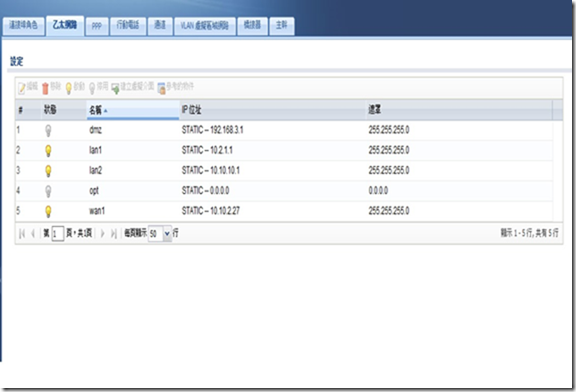
Task: Select the wan1 interface name
Action: coord(97,211)
